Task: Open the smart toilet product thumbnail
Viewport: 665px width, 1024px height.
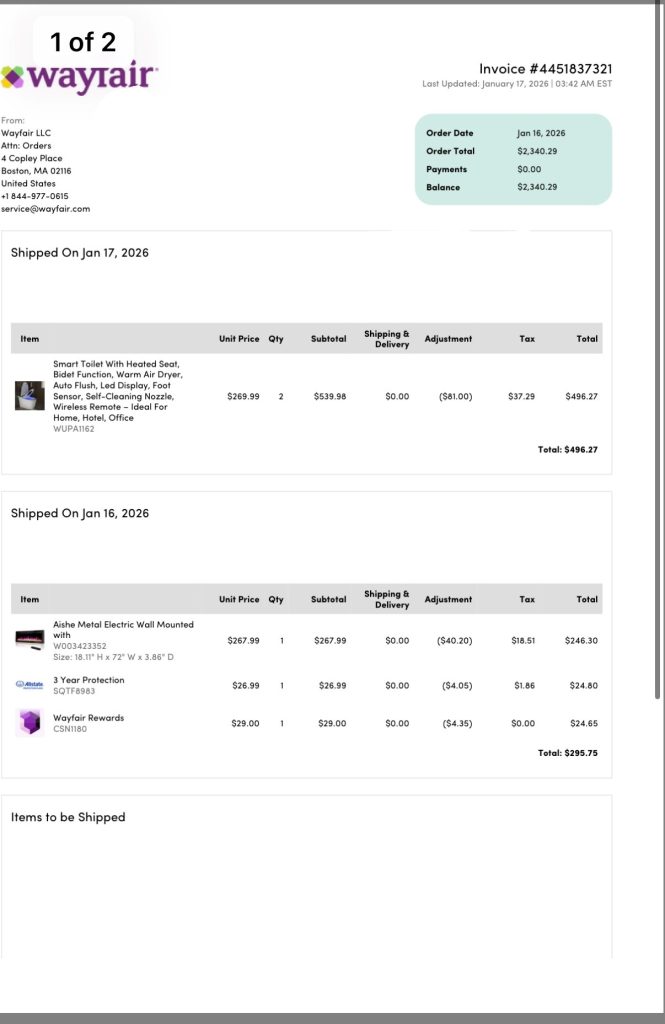Action: click(x=29, y=396)
